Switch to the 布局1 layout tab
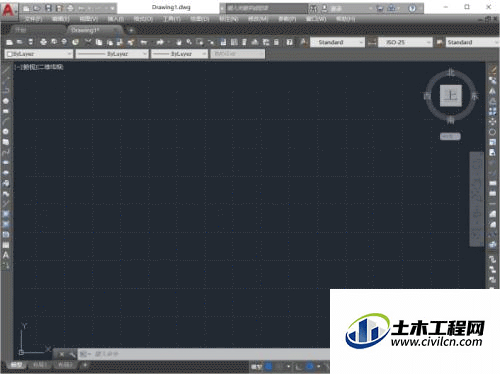Image resolution: width=500 pixels, height=374 pixels. pos(40,365)
